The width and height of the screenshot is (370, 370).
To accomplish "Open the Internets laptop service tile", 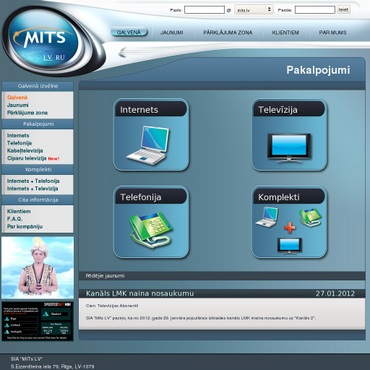I will coord(151,135).
